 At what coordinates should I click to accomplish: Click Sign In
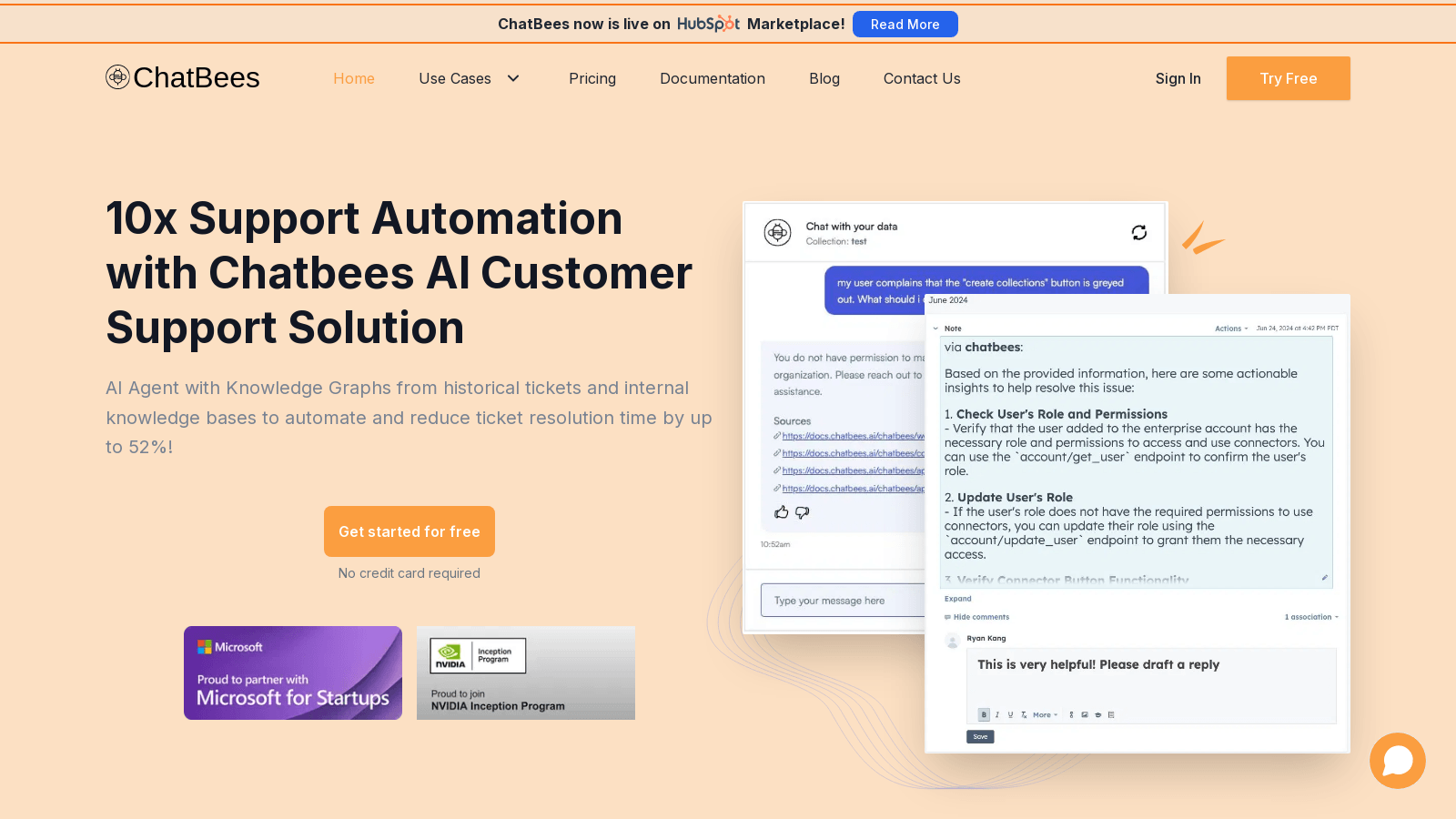[1178, 78]
